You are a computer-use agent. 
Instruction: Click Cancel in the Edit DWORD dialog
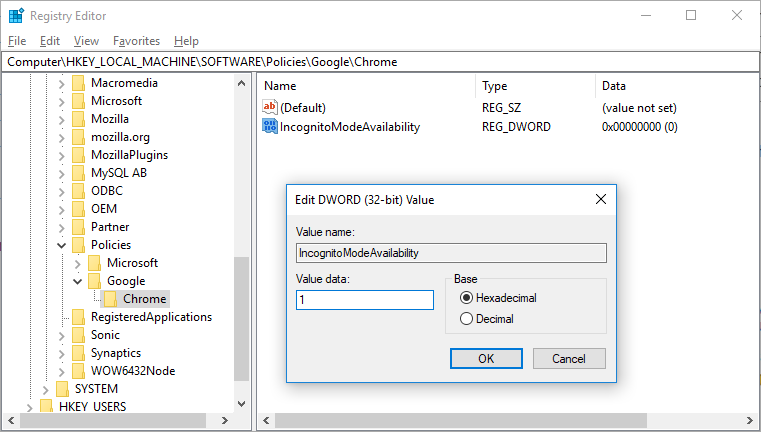coord(568,358)
